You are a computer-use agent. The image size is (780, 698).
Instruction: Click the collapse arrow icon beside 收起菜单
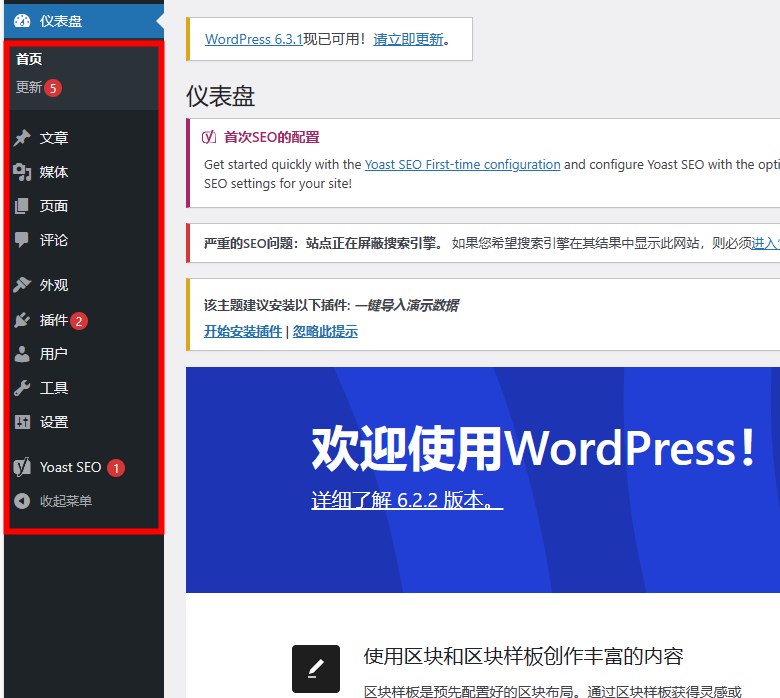coord(22,500)
